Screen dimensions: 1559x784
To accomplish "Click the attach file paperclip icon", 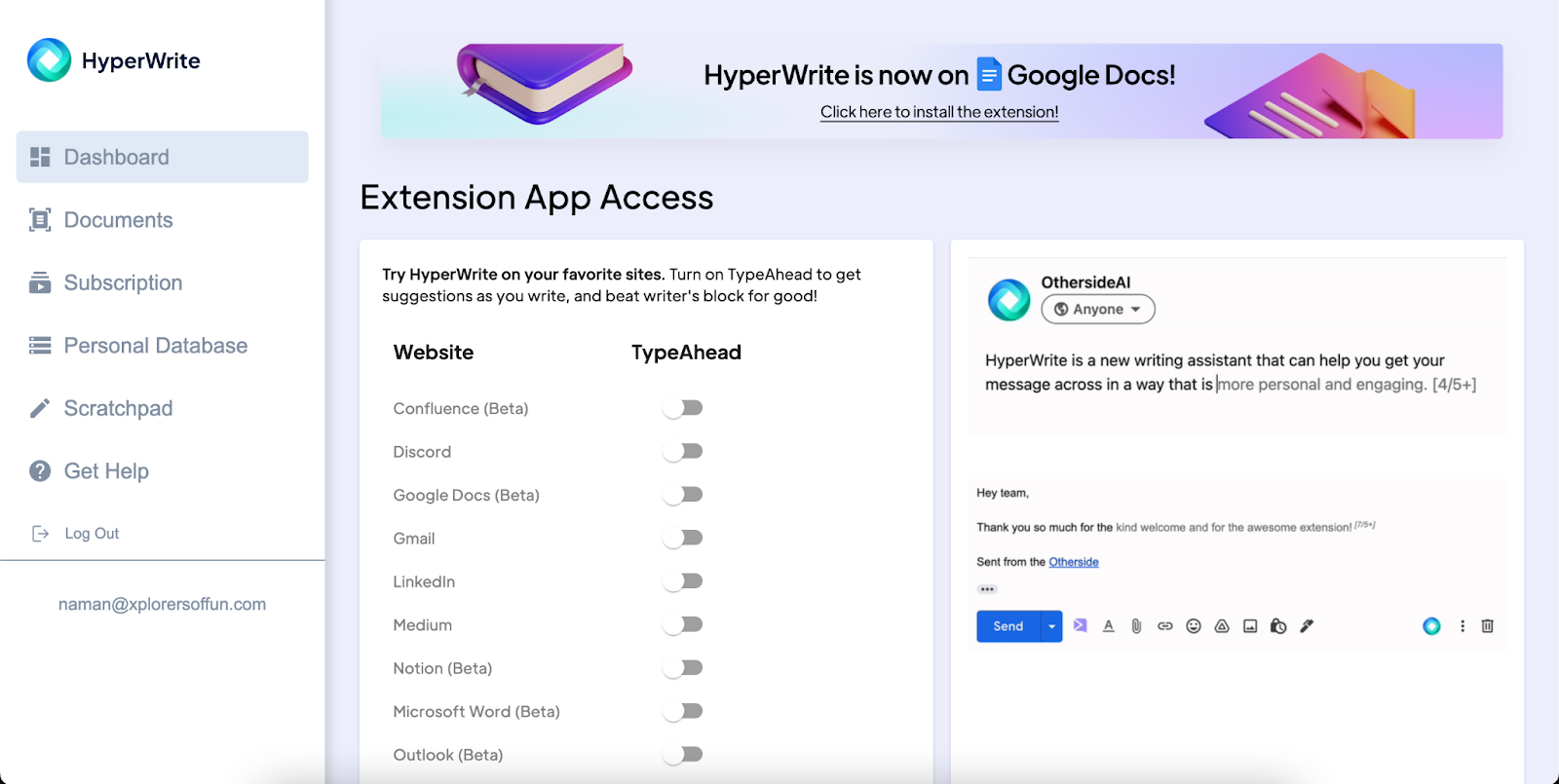I will tap(1136, 626).
